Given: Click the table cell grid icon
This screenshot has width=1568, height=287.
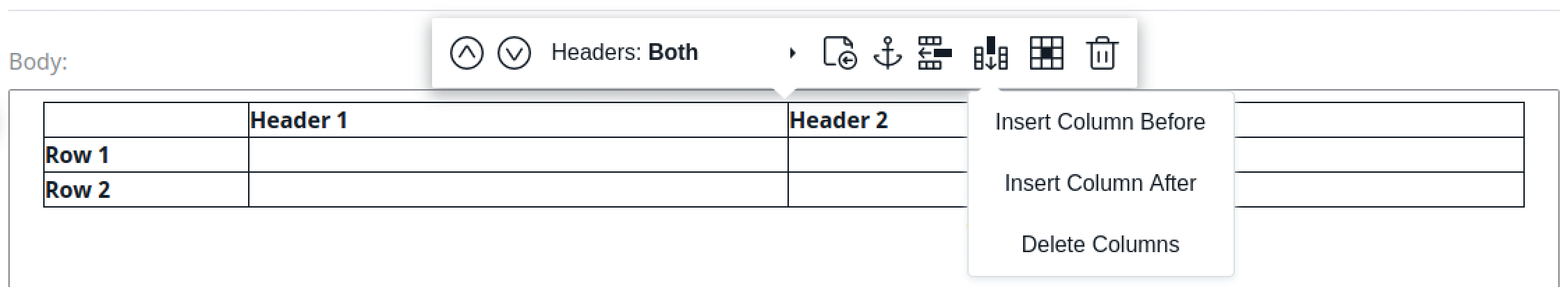Looking at the screenshot, I should 1046,53.
